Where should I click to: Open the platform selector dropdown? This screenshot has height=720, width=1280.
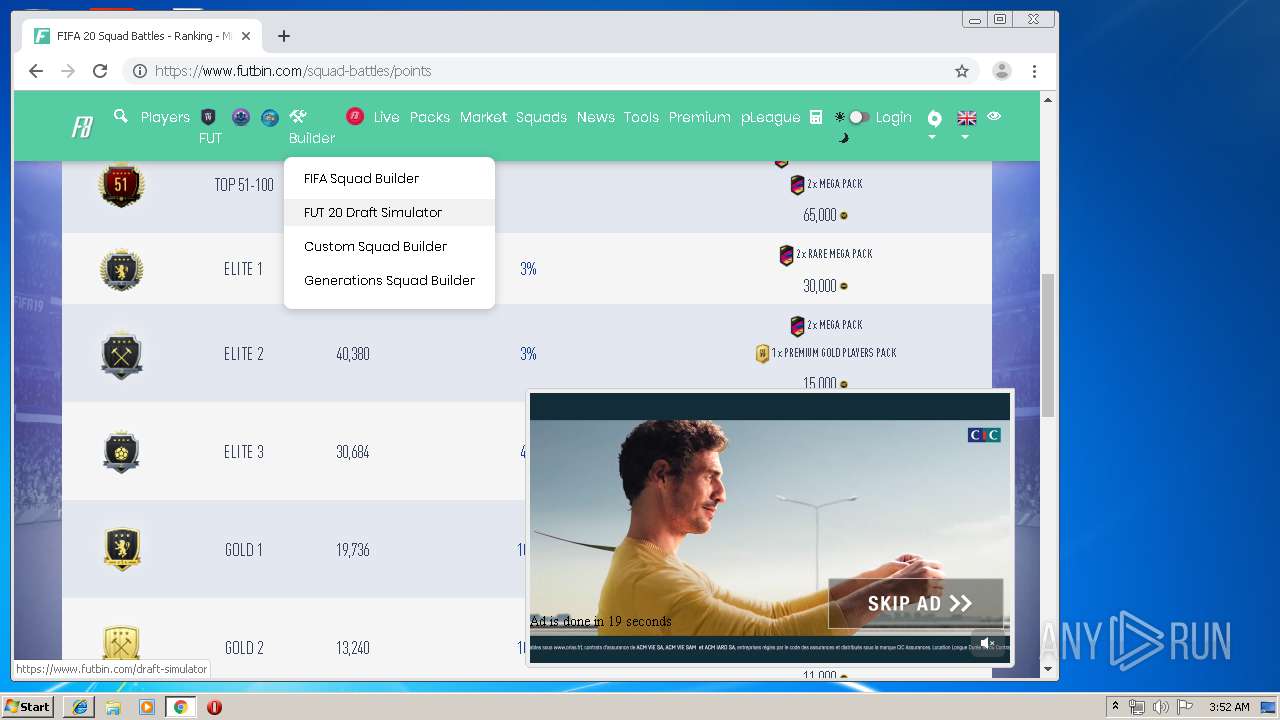[x=934, y=123]
